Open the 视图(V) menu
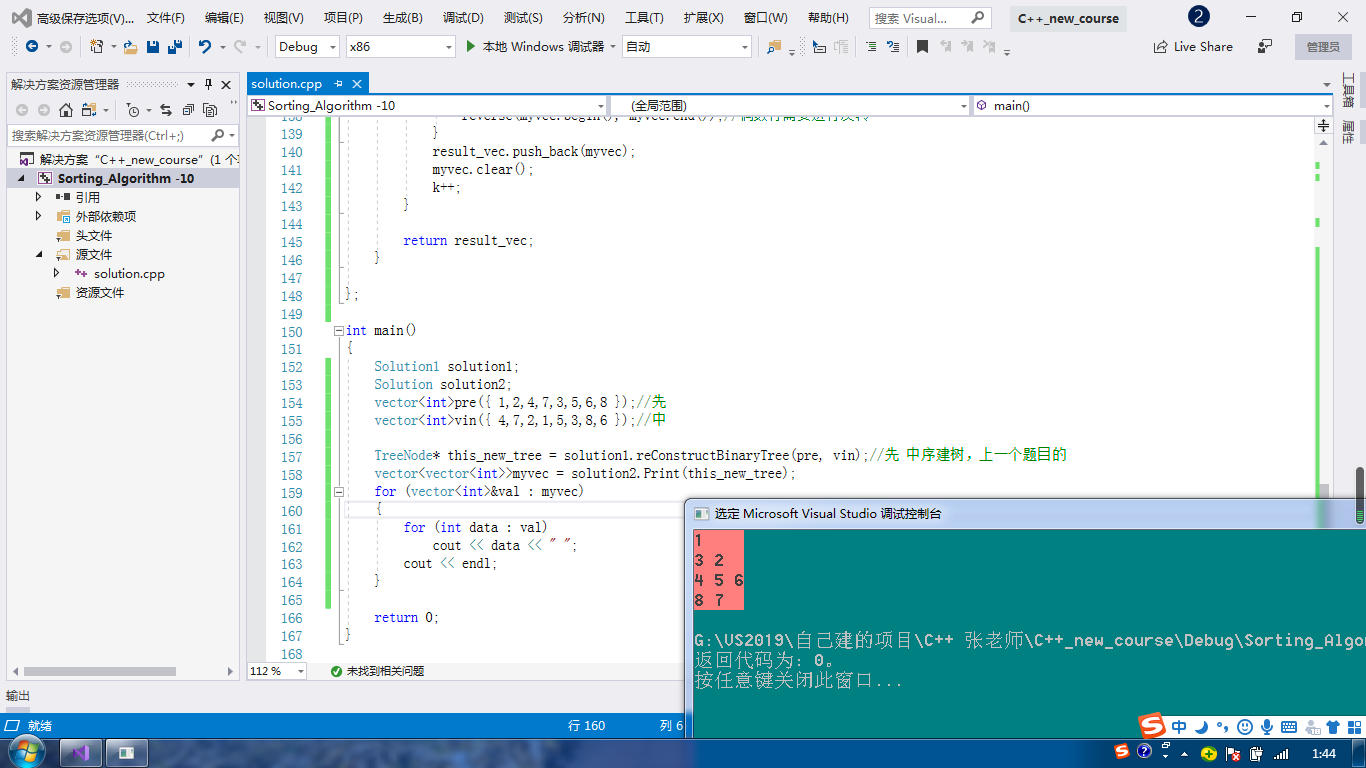Viewport: 1366px width, 768px height. (283, 18)
